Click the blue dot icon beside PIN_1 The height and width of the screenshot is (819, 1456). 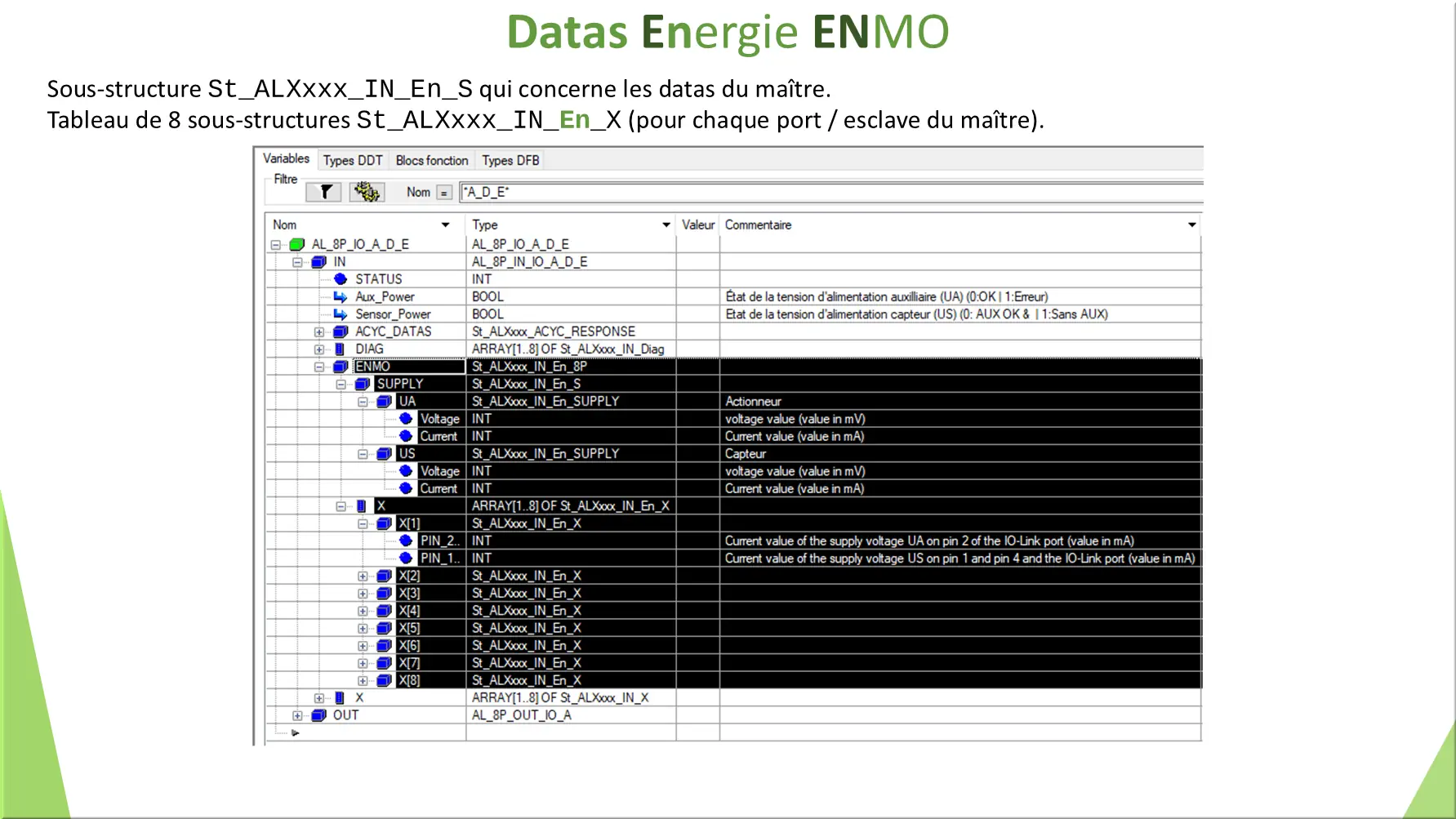pyautogui.click(x=406, y=558)
